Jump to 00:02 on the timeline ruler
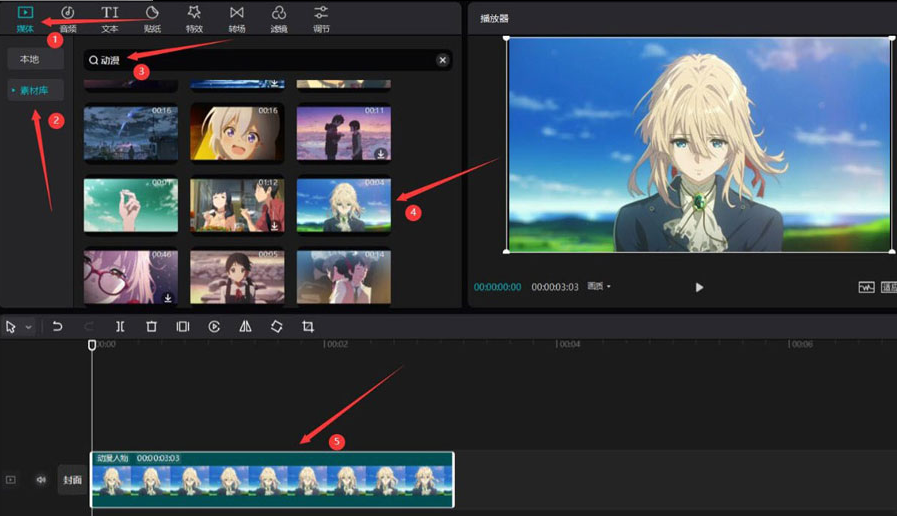 coord(336,344)
